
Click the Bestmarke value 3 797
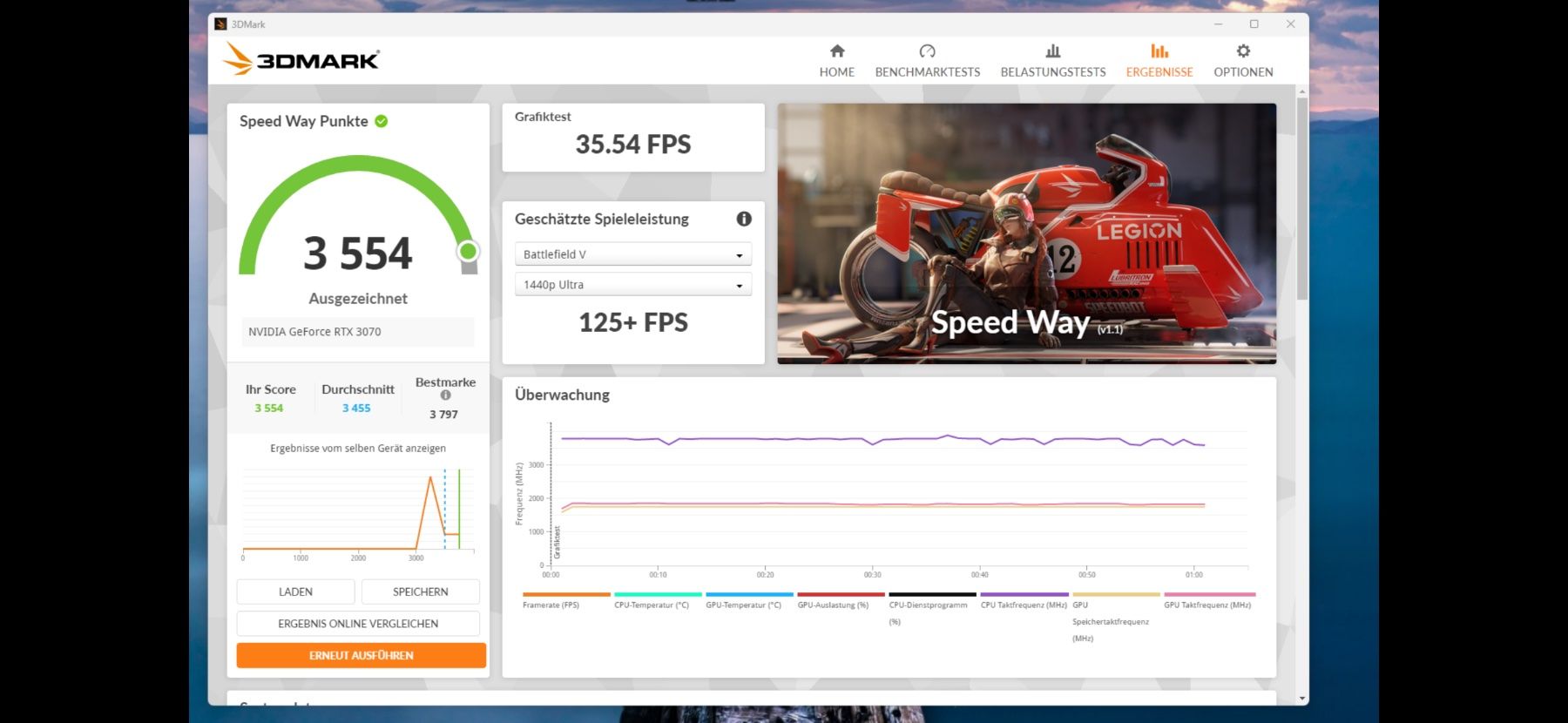443,415
